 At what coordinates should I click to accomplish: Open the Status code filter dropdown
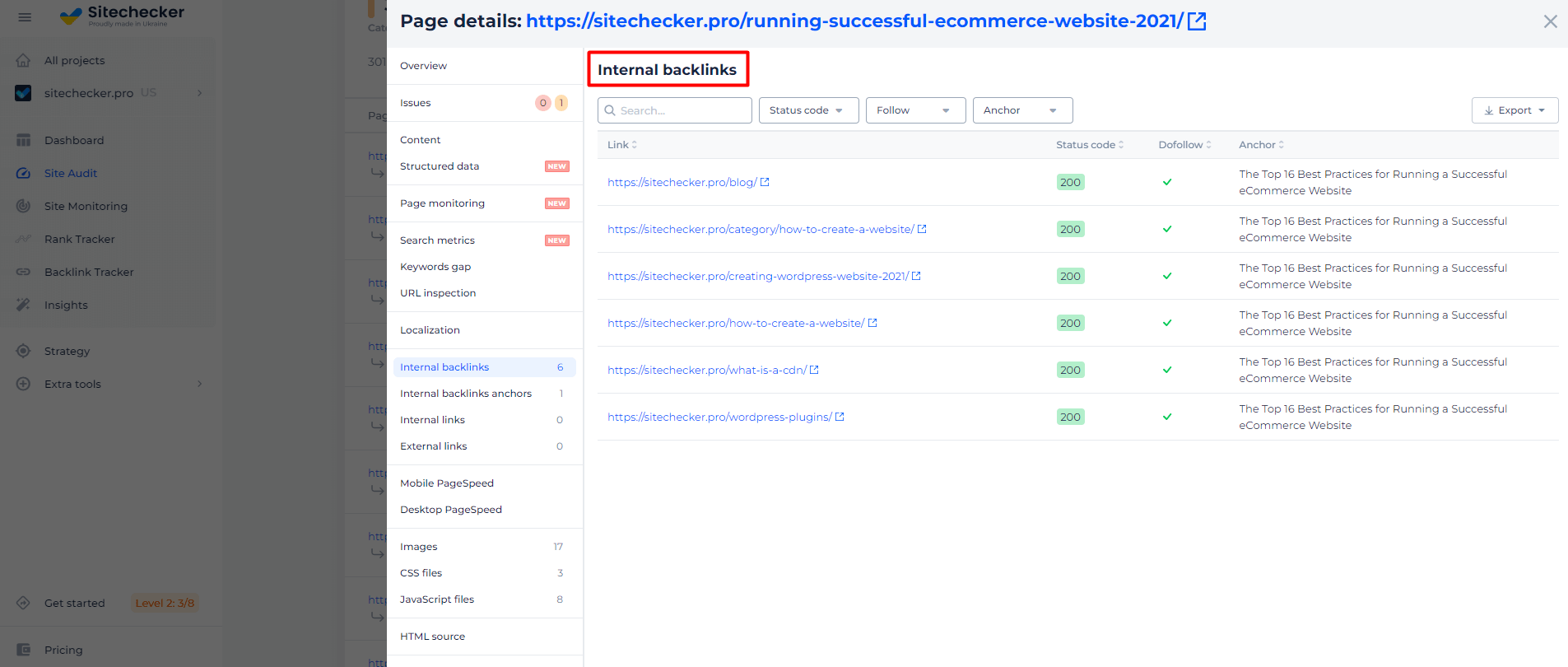coord(808,110)
